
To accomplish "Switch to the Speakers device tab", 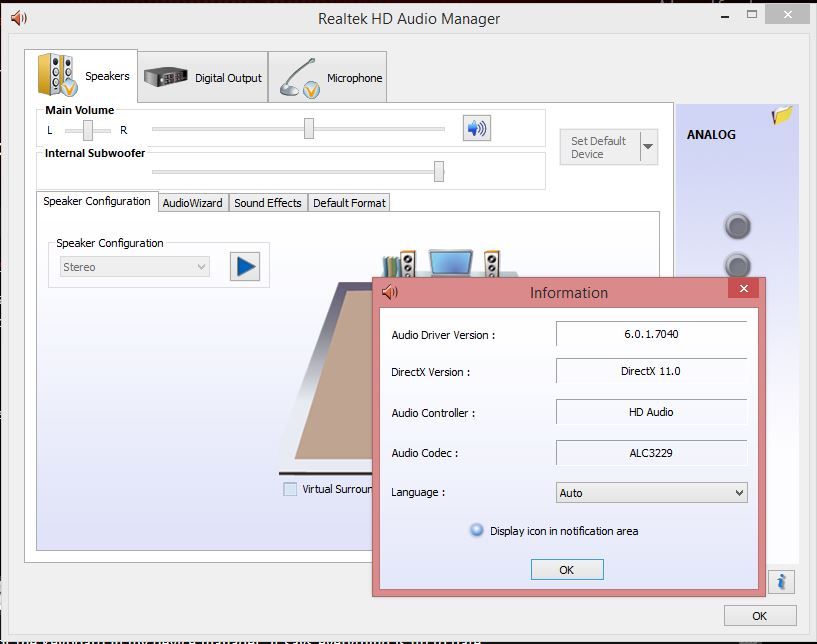I will tap(82, 76).
